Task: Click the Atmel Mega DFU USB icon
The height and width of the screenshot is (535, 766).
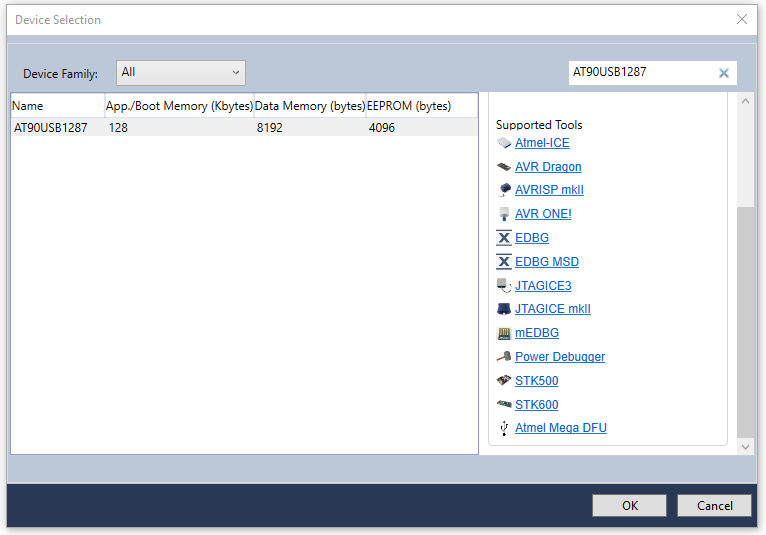Action: click(x=504, y=428)
